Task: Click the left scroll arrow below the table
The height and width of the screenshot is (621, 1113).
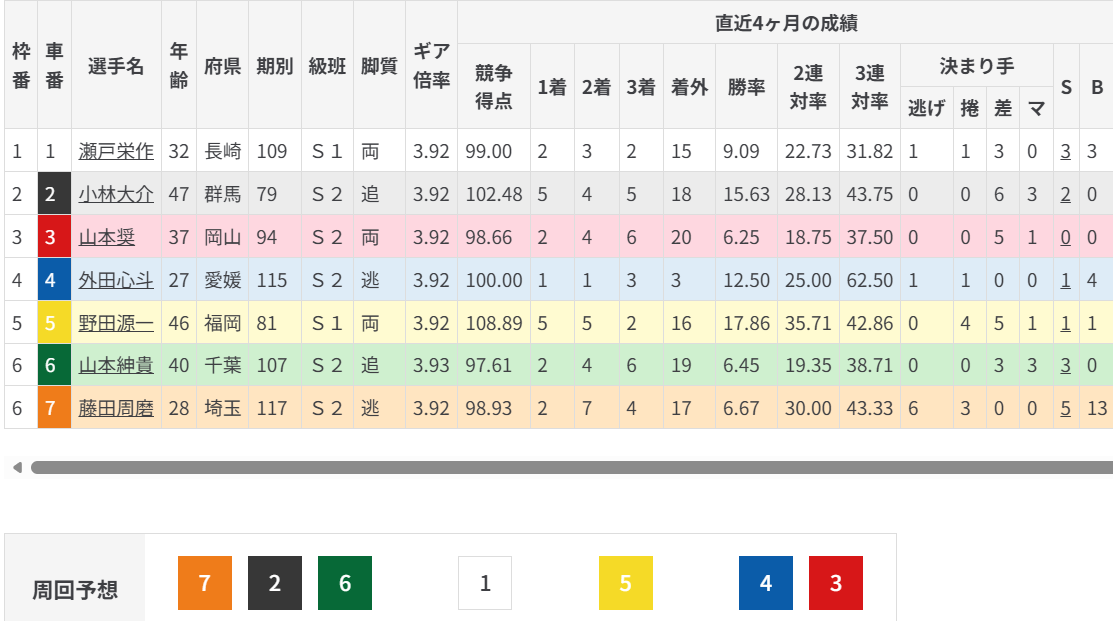Action: [15, 467]
